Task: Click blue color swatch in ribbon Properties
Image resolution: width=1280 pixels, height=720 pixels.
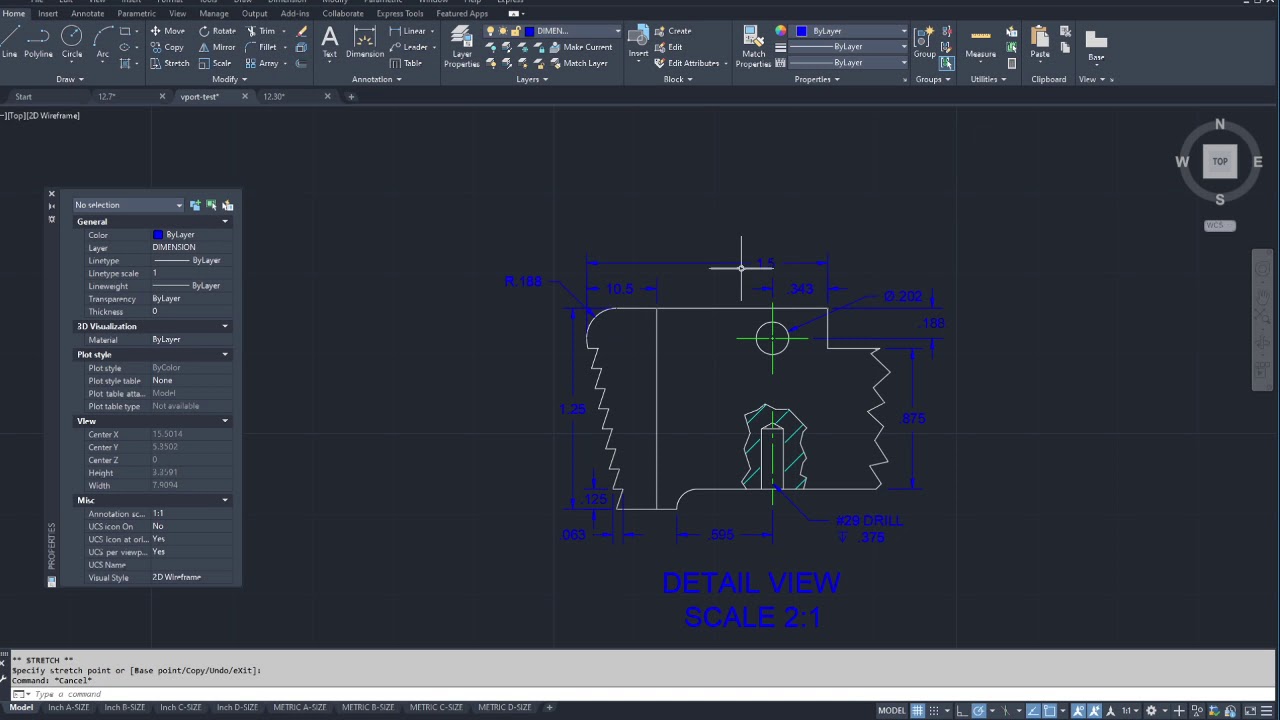Action: point(801,31)
